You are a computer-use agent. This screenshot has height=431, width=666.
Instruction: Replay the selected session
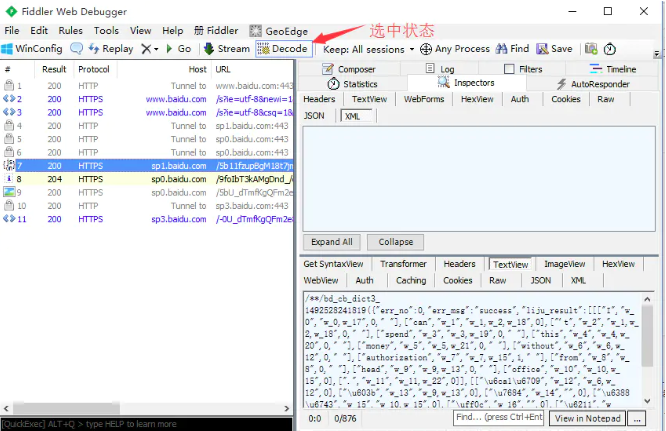[x=111, y=49]
